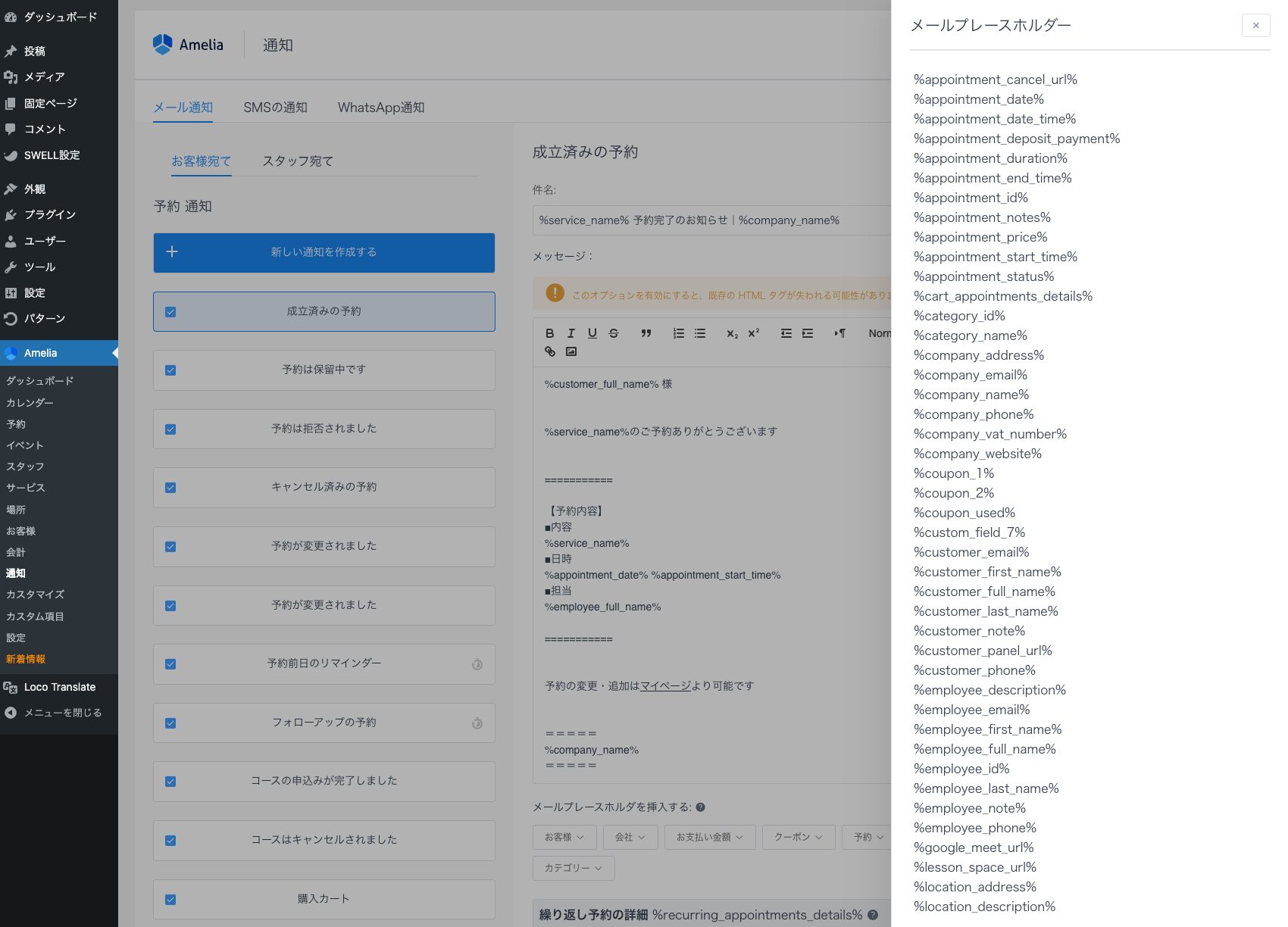Apply superscript formatting
1288x927 pixels.
[x=753, y=333]
